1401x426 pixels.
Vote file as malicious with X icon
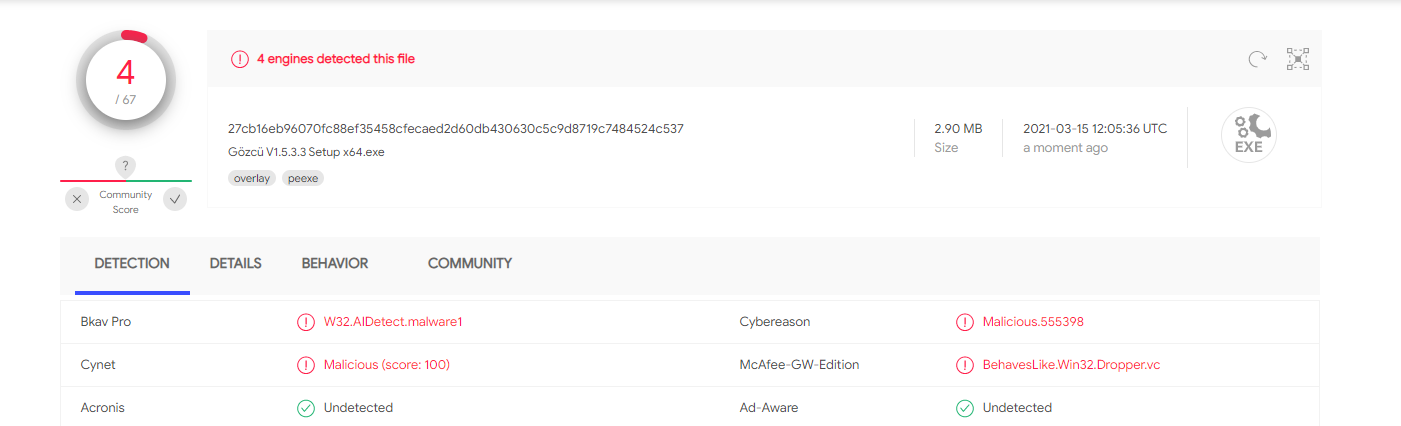coord(77,199)
